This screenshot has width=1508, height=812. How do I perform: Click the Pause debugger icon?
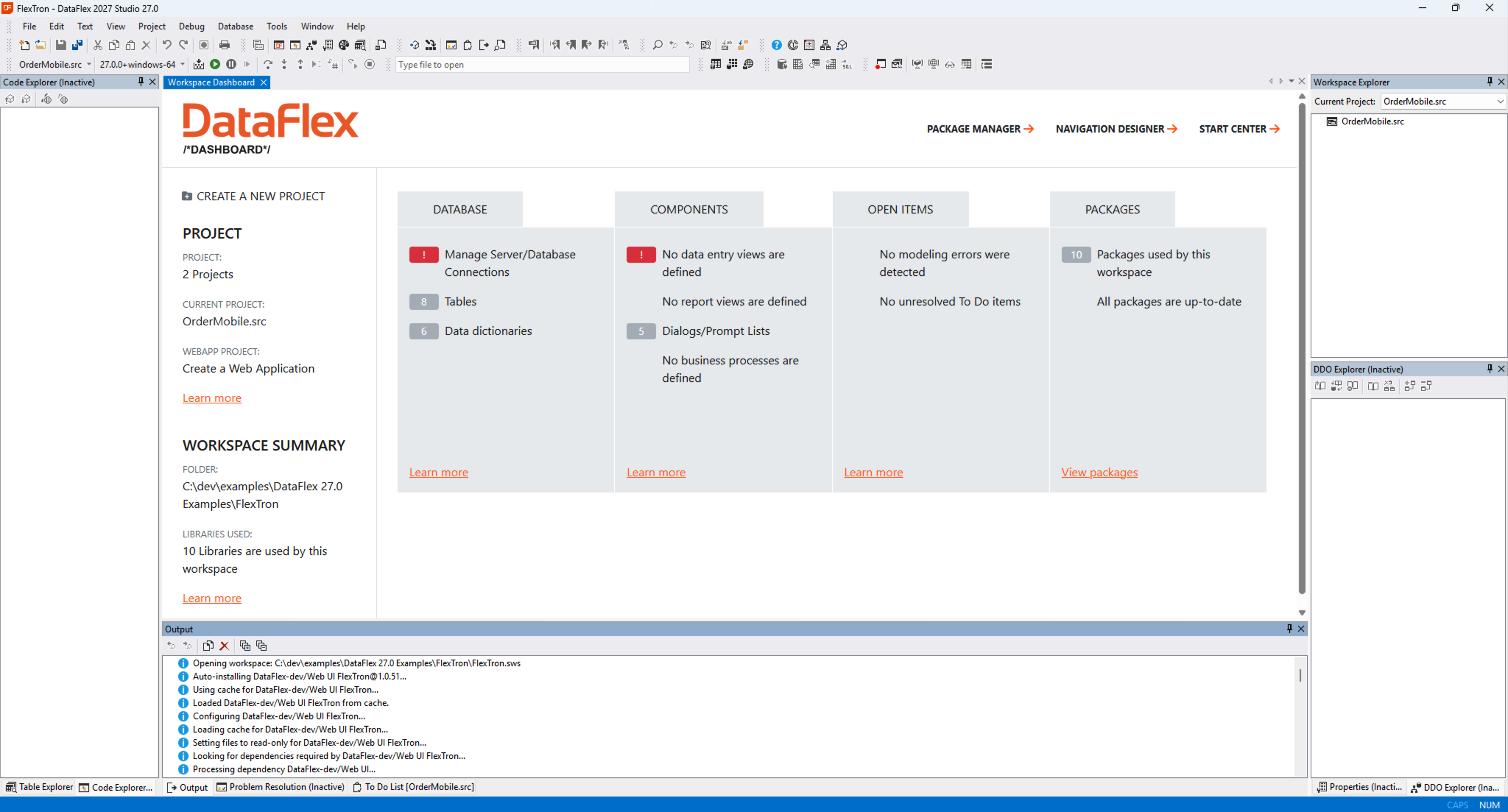(231, 64)
